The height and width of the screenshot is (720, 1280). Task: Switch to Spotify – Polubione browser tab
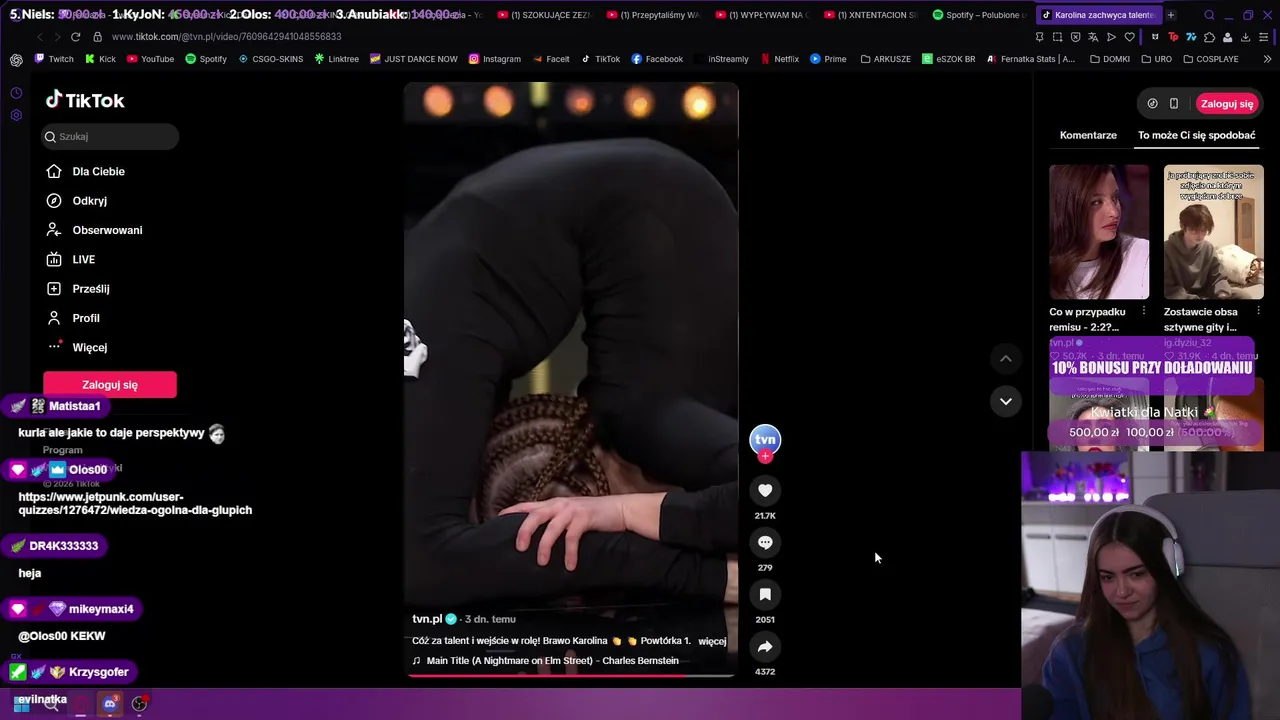pos(979,15)
